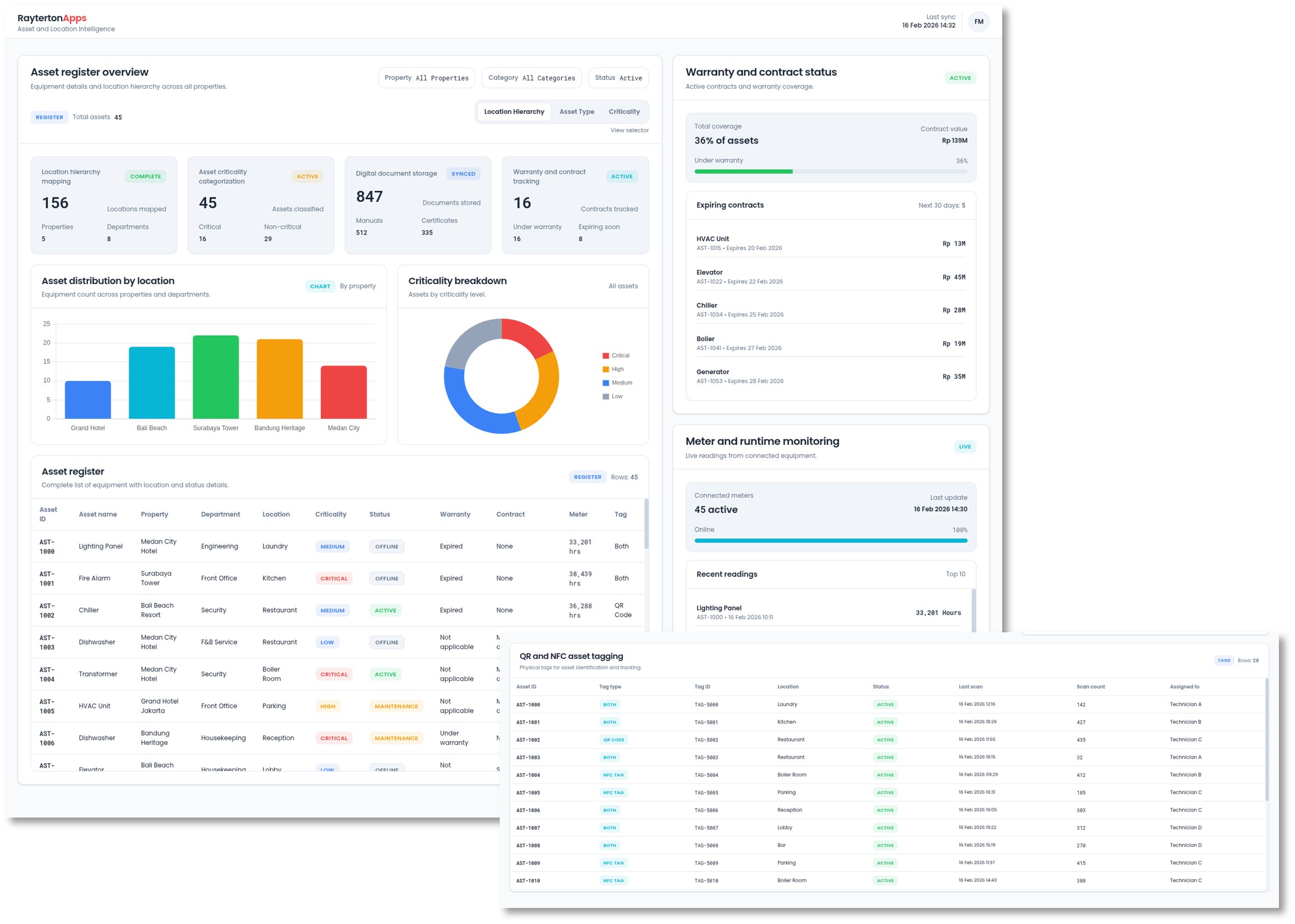Open the Status Active dropdown
This screenshot has height=924, width=1295.
(x=618, y=78)
